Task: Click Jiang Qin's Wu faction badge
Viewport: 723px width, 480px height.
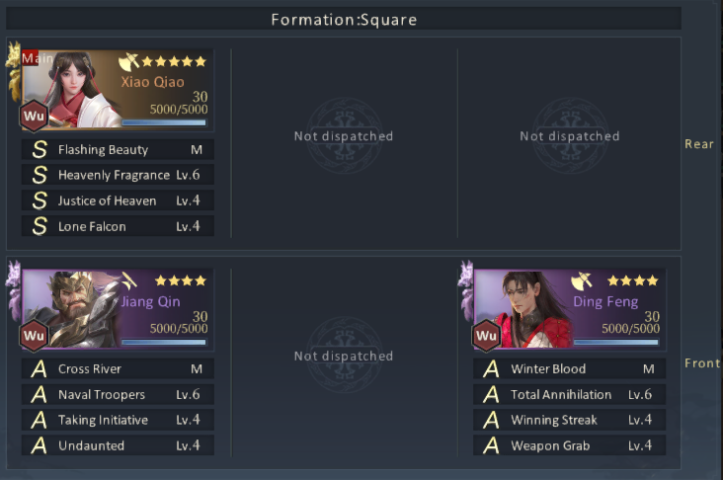Action: point(34,335)
